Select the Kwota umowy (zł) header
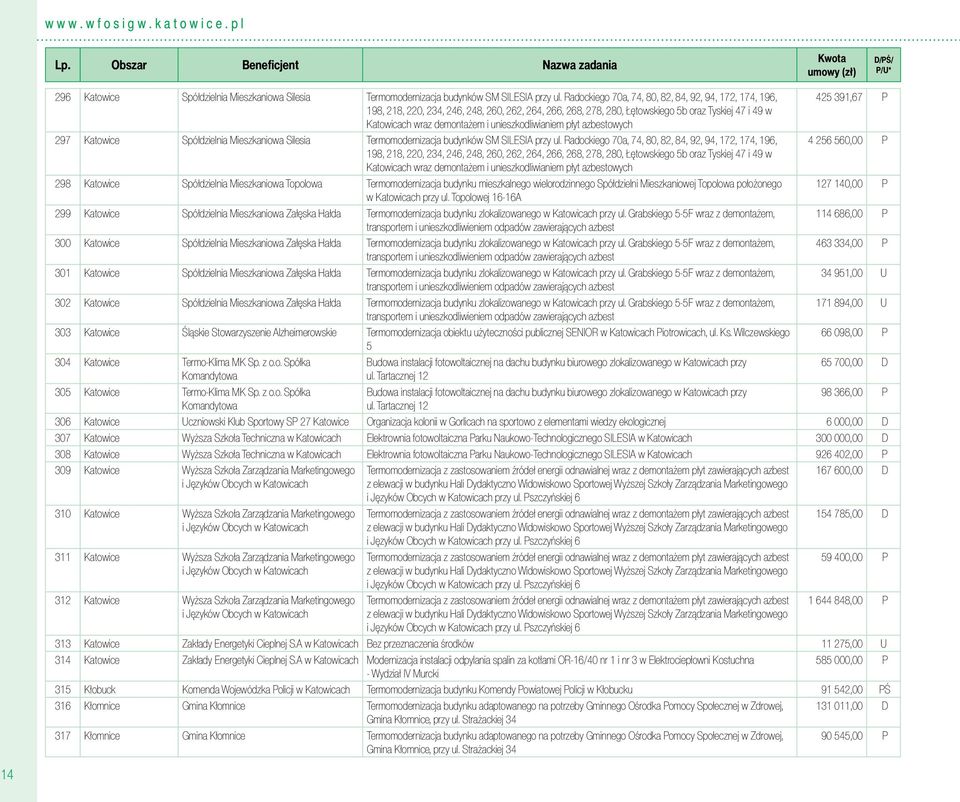Screen dimensions: 960x802 [831, 65]
